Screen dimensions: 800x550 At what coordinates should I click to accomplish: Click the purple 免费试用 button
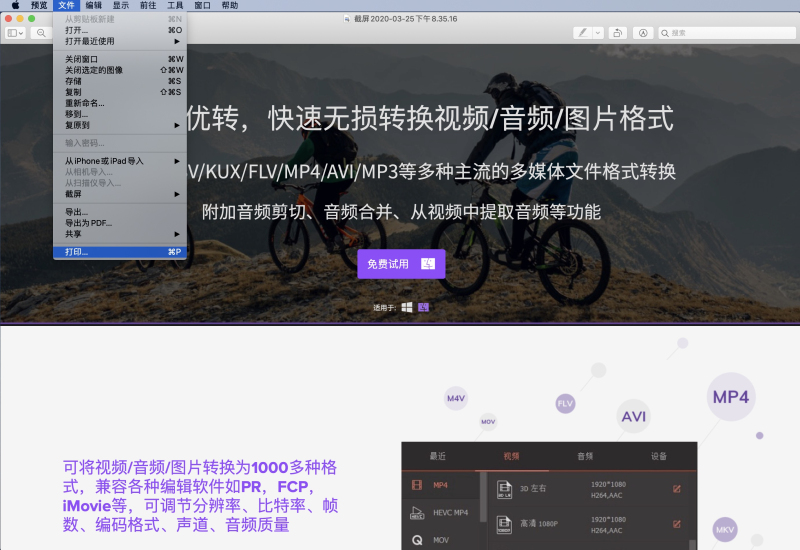[x=401, y=264]
